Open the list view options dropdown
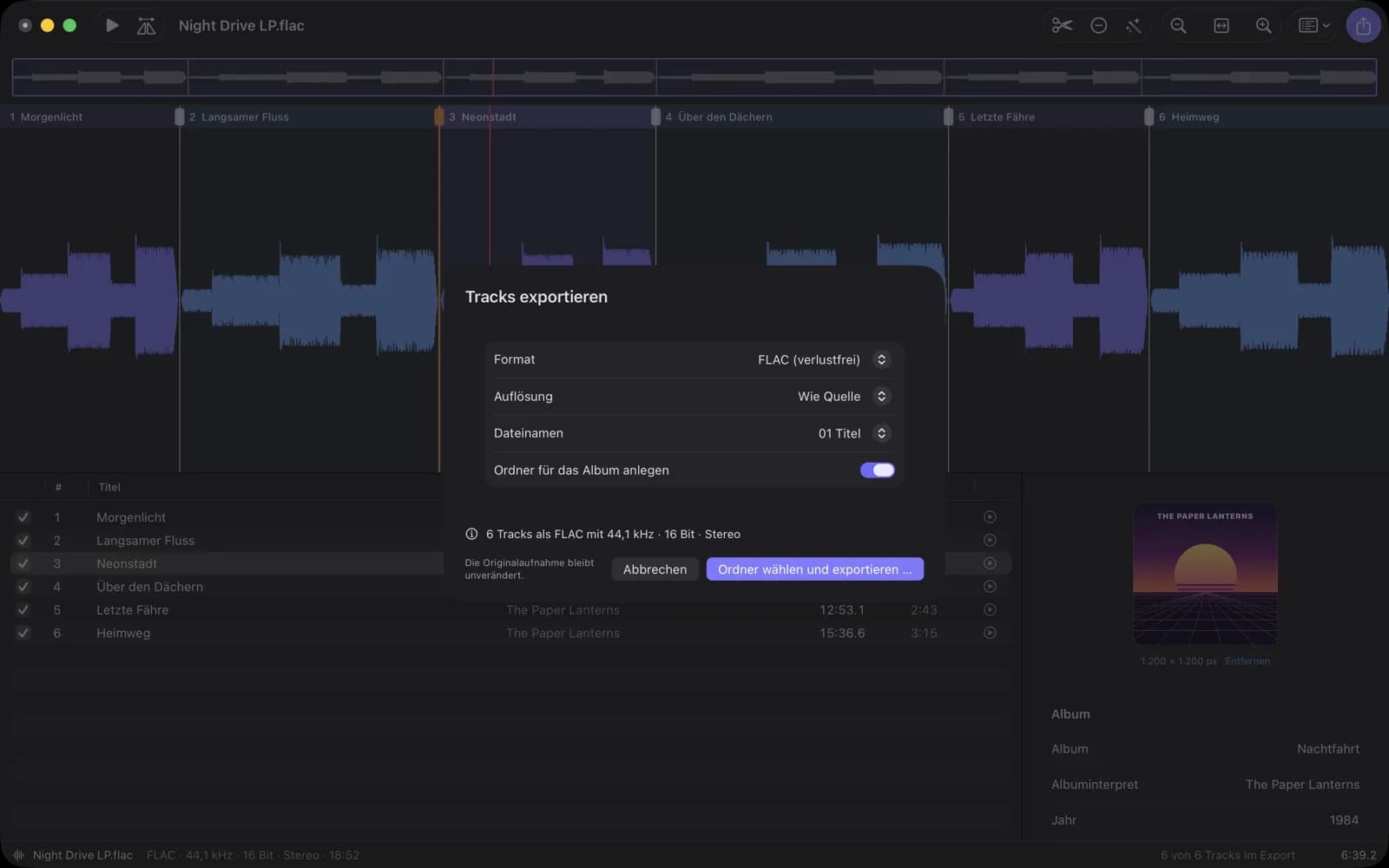The image size is (1389, 868). [x=1313, y=25]
